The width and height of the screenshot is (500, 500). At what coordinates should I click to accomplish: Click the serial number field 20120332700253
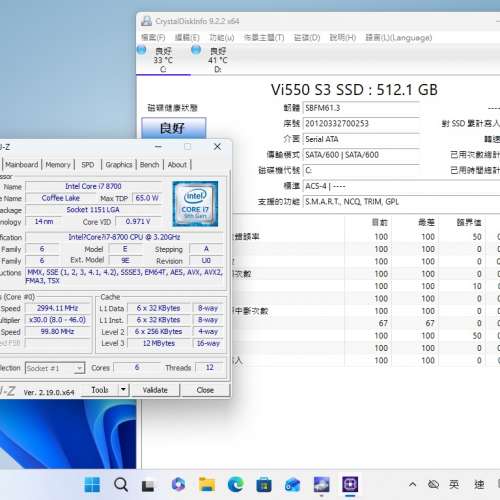coord(361,124)
